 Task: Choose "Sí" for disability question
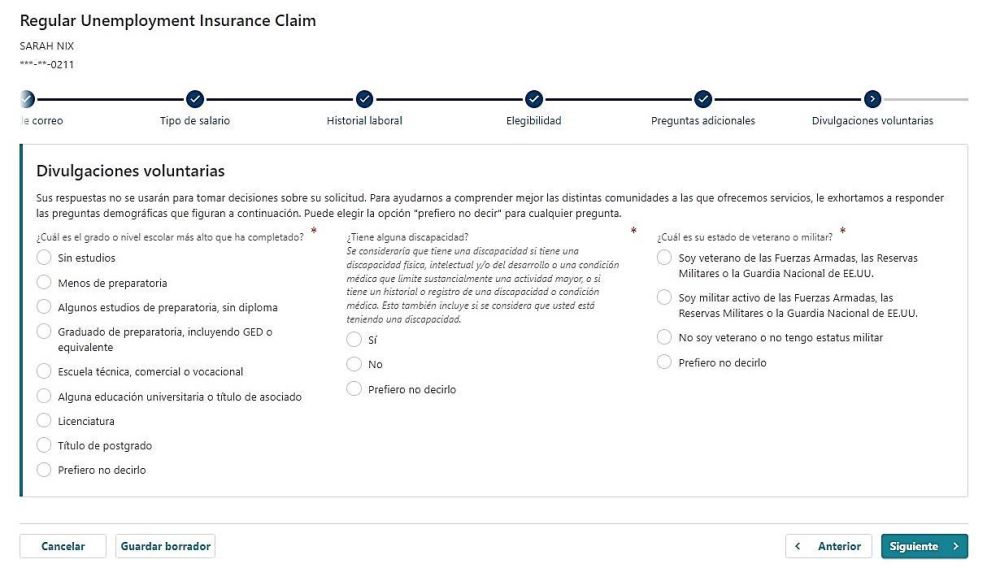[x=354, y=340]
